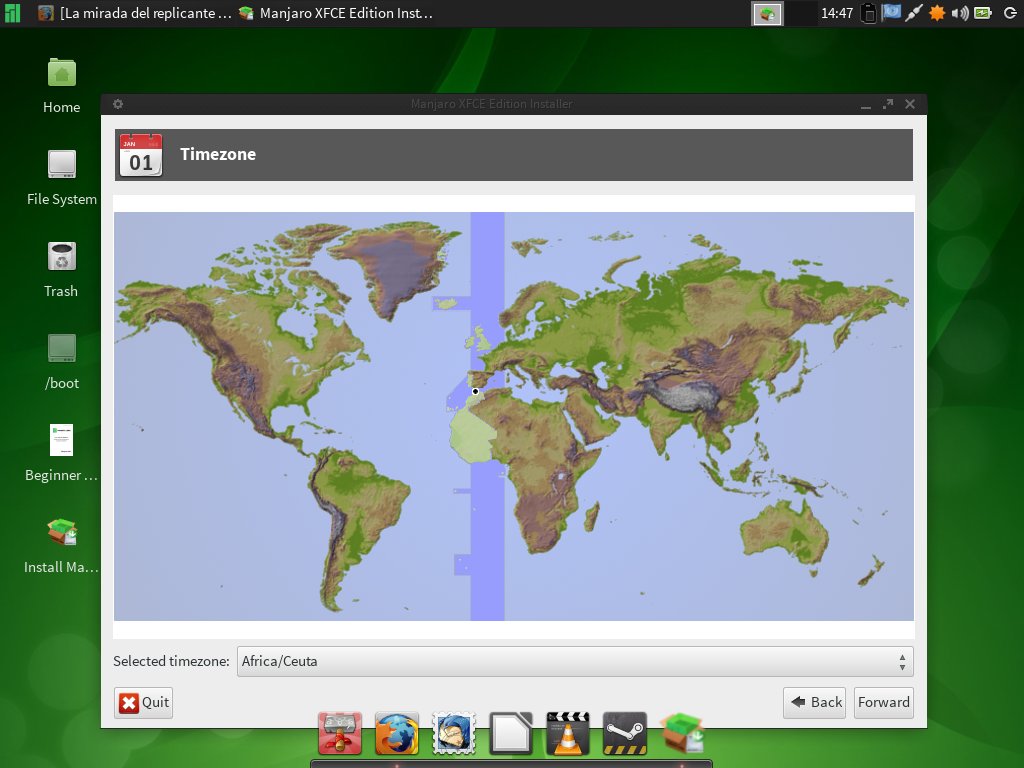Quit the Manjaro installer
Viewport: 1024px width, 768px height.
143,702
